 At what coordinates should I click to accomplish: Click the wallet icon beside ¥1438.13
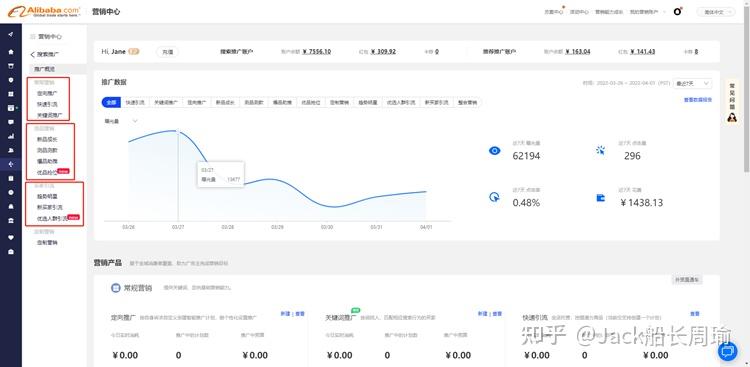coord(601,198)
